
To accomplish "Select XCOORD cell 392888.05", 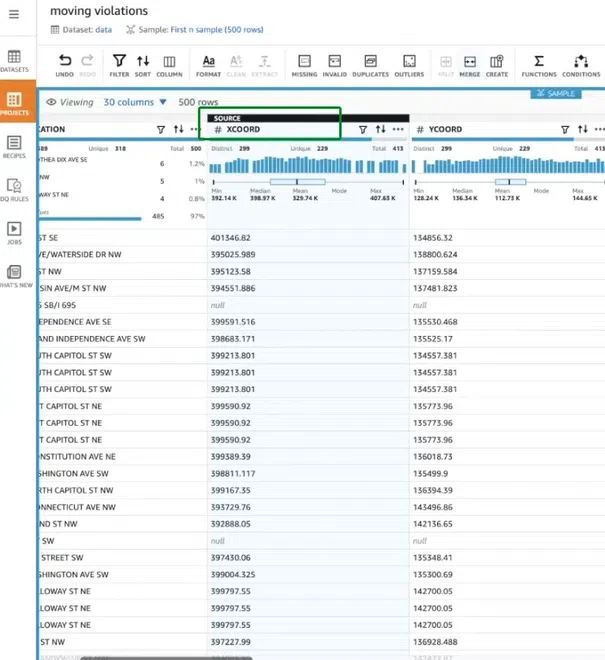I will tap(308, 524).
